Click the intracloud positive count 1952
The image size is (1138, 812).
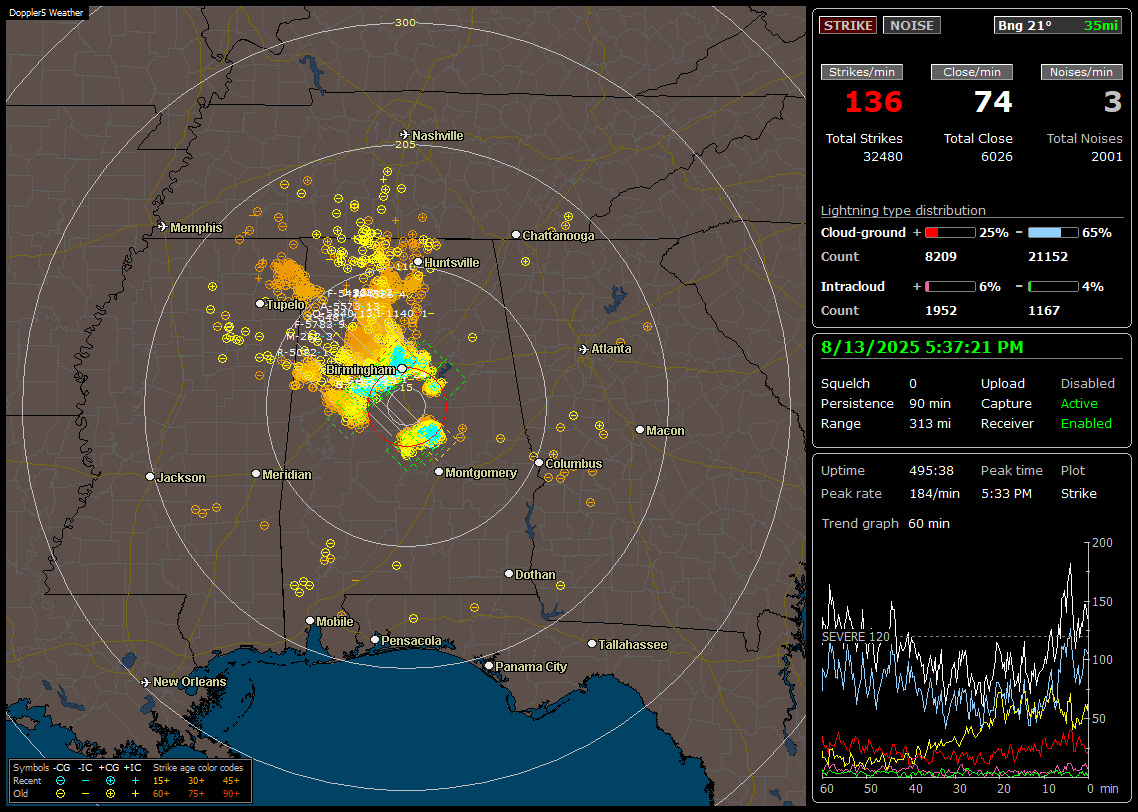coord(941,311)
